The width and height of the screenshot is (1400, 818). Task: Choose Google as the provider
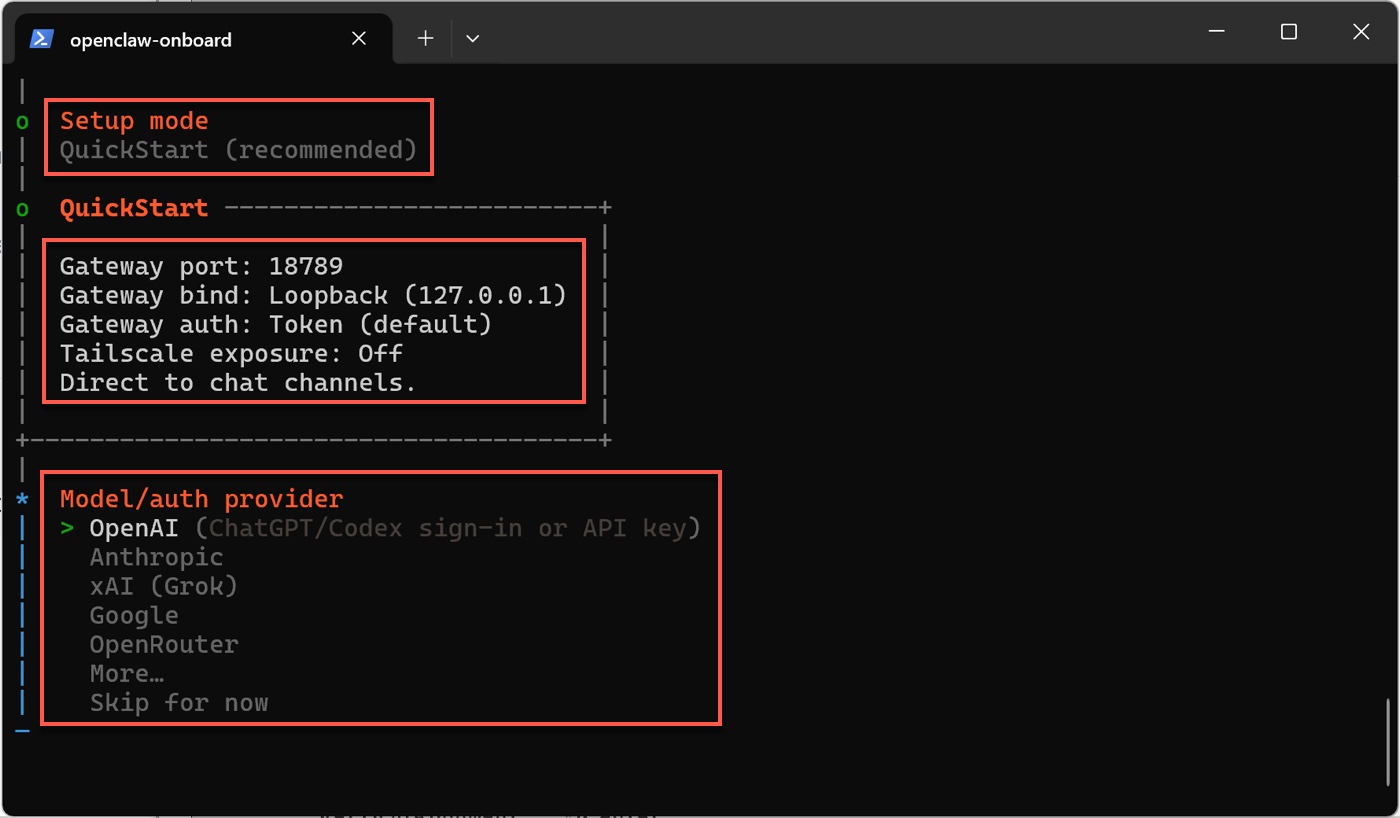[x=134, y=615]
